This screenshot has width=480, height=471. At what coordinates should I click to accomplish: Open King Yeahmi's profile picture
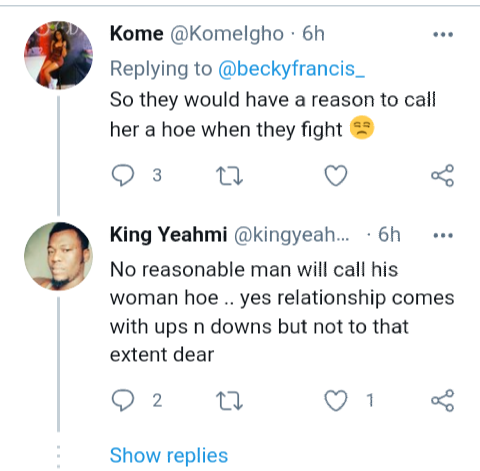click(58, 256)
